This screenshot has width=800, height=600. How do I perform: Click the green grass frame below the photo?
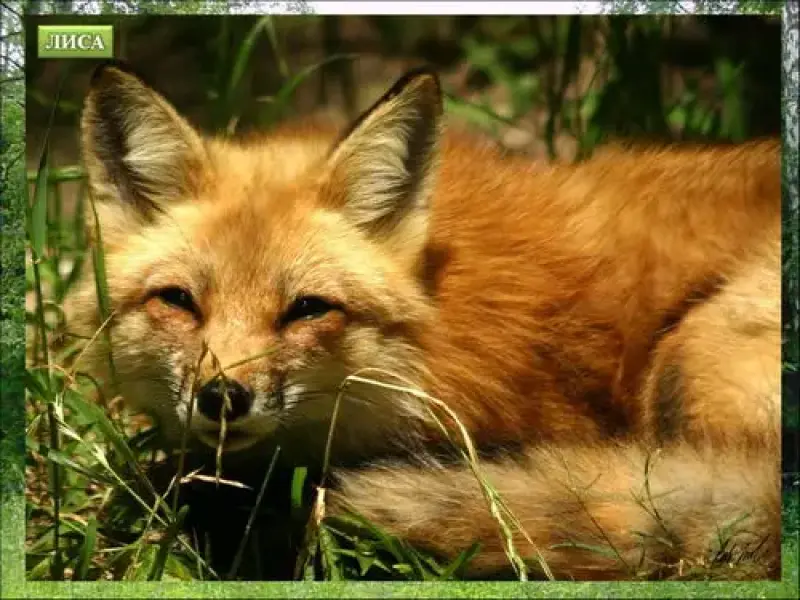[x=400, y=590]
